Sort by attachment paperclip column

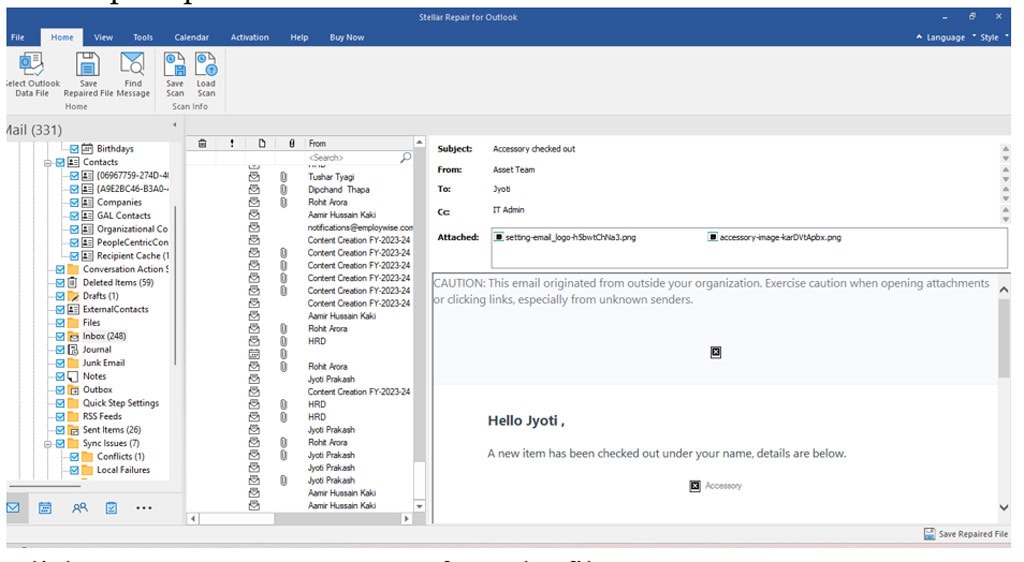pyautogui.click(x=292, y=143)
